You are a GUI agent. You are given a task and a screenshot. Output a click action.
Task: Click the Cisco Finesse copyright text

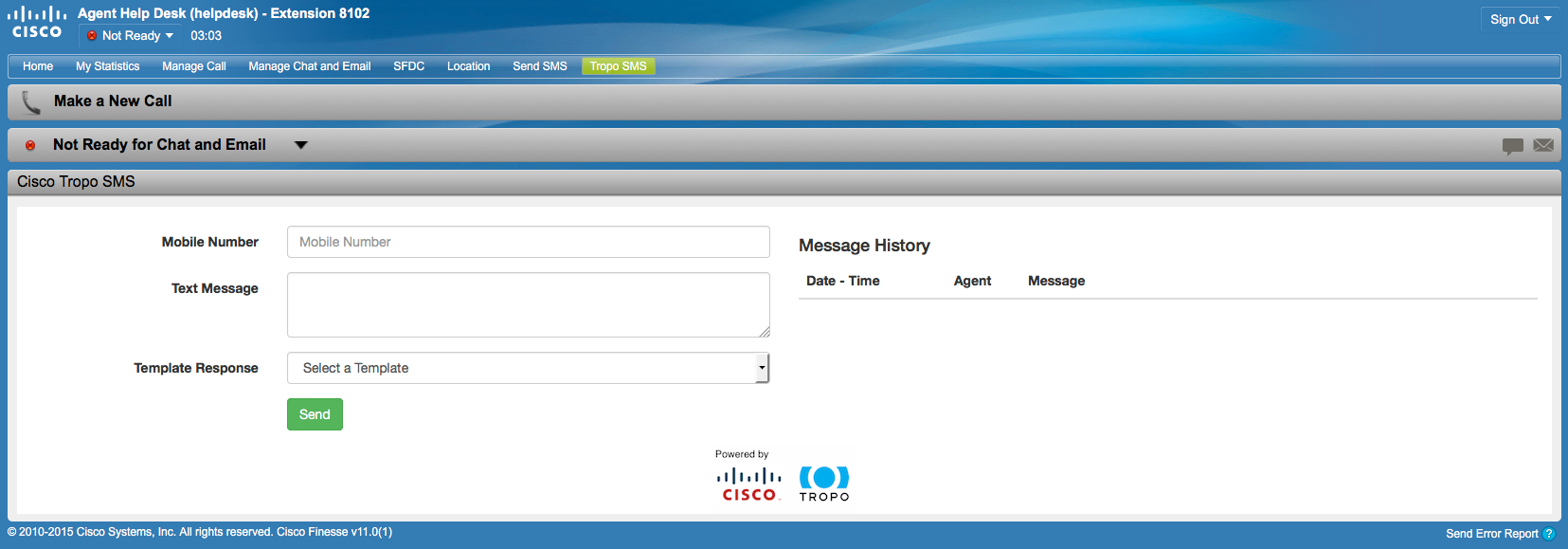(x=200, y=532)
